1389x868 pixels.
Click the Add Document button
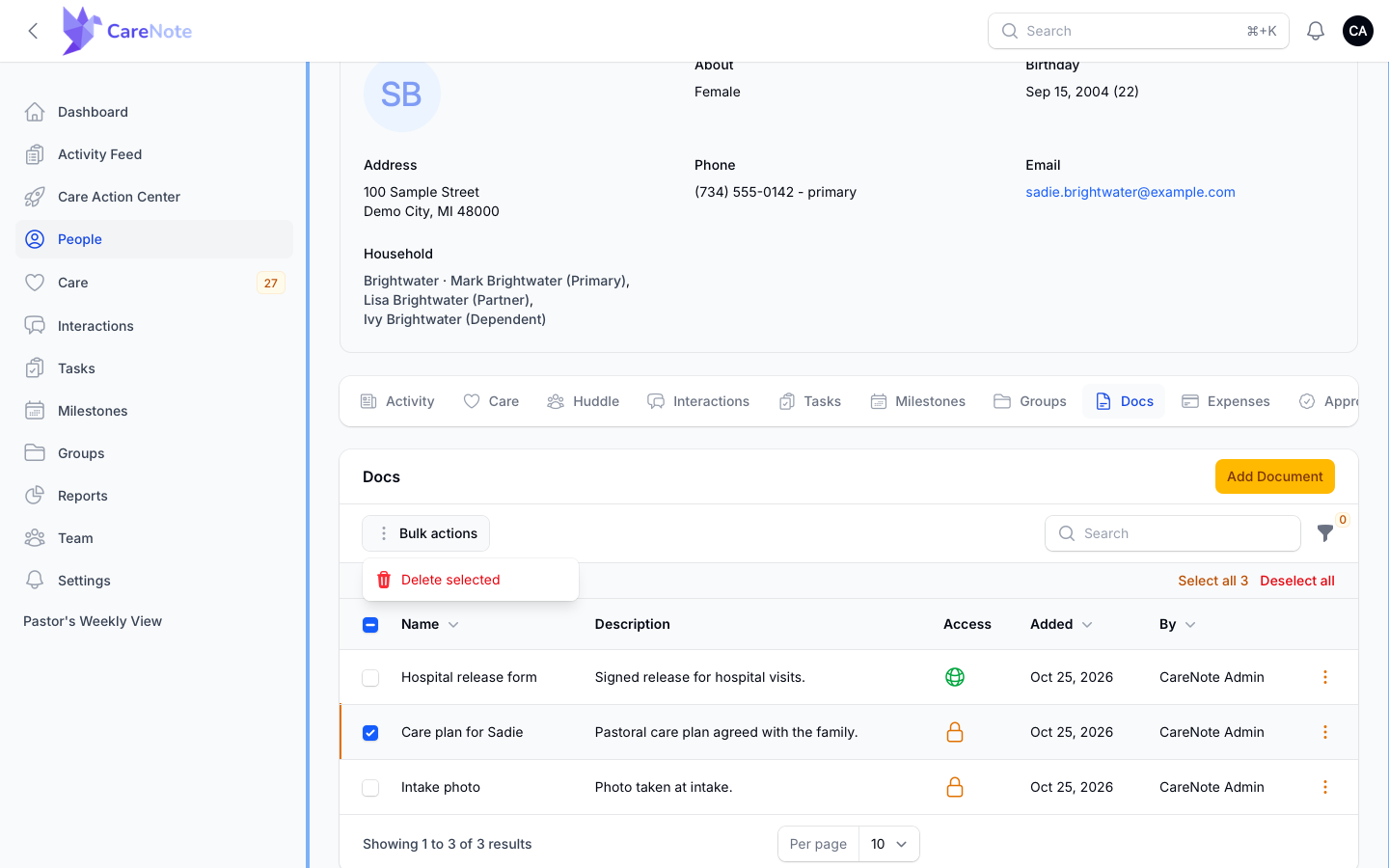coord(1275,476)
